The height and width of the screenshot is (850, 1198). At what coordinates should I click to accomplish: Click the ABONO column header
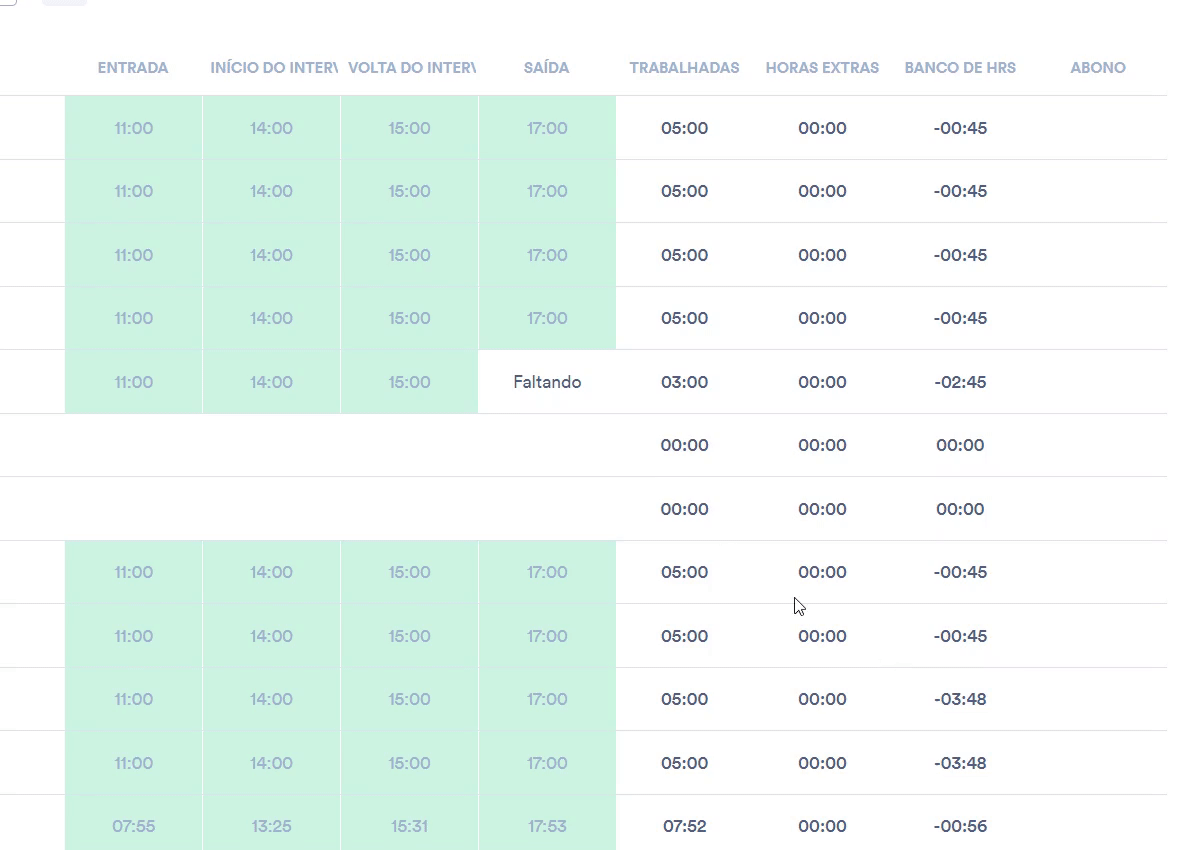pos(1097,68)
